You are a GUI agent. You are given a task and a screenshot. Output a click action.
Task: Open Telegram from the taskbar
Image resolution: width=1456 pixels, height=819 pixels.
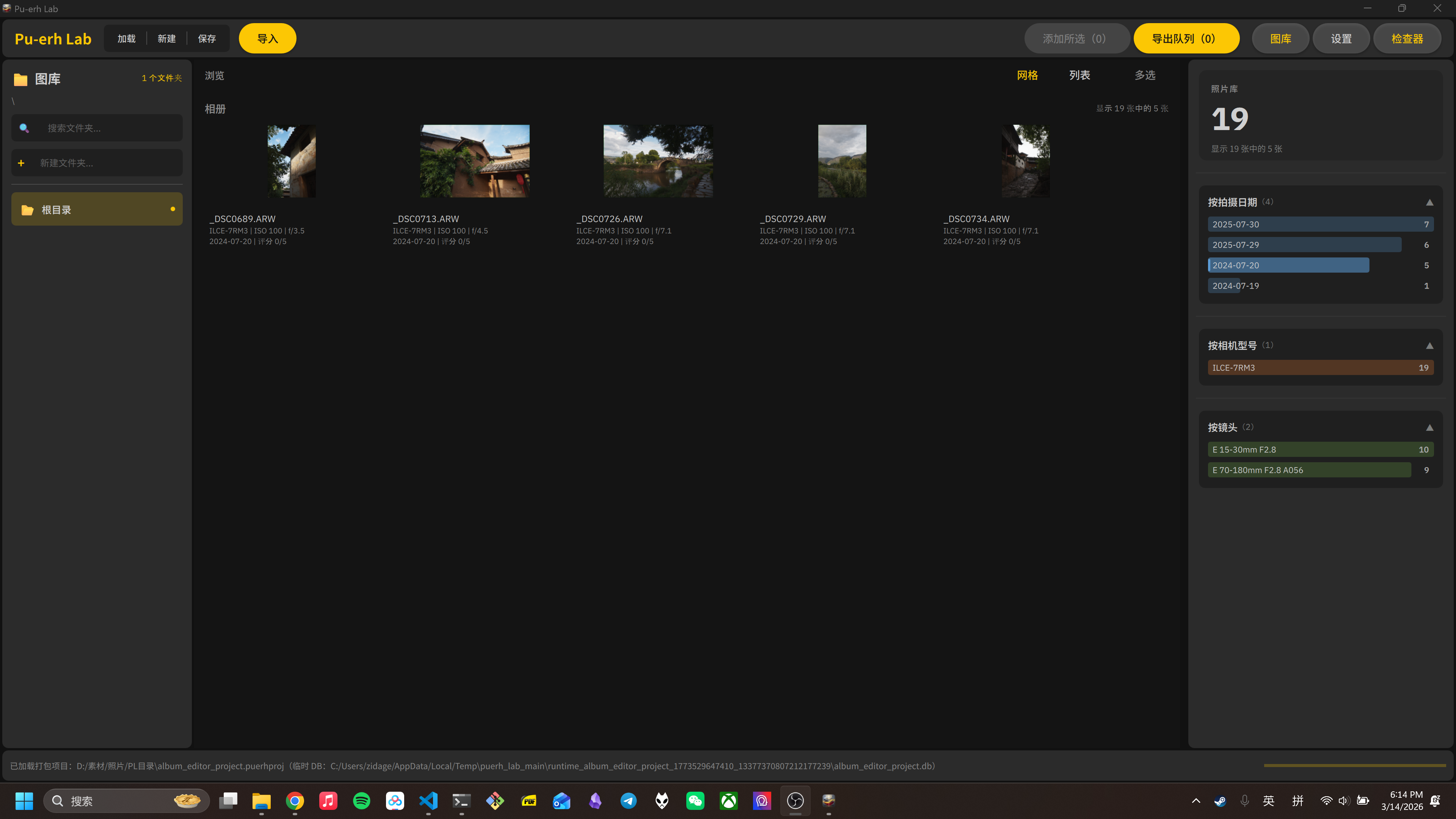[x=629, y=800]
